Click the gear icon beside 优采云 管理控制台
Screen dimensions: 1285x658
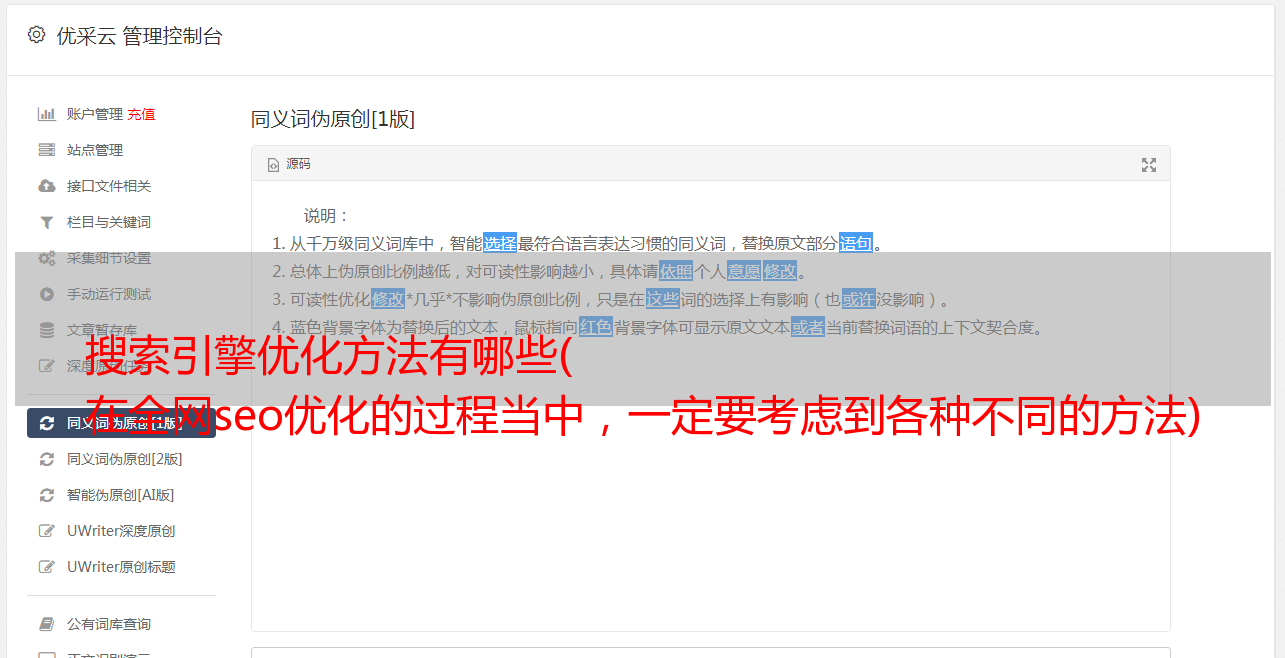(36, 35)
